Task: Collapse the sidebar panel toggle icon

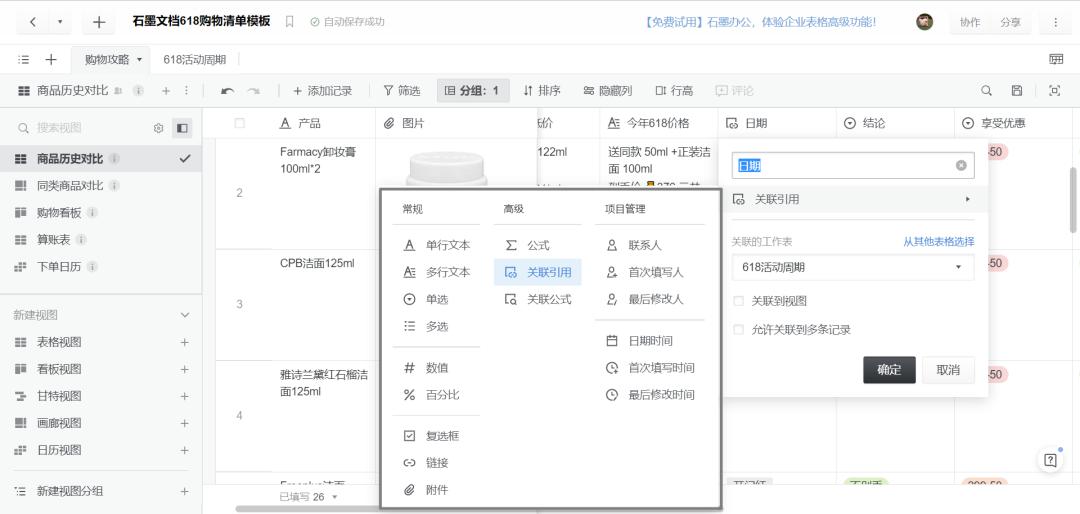Action: click(x=182, y=128)
